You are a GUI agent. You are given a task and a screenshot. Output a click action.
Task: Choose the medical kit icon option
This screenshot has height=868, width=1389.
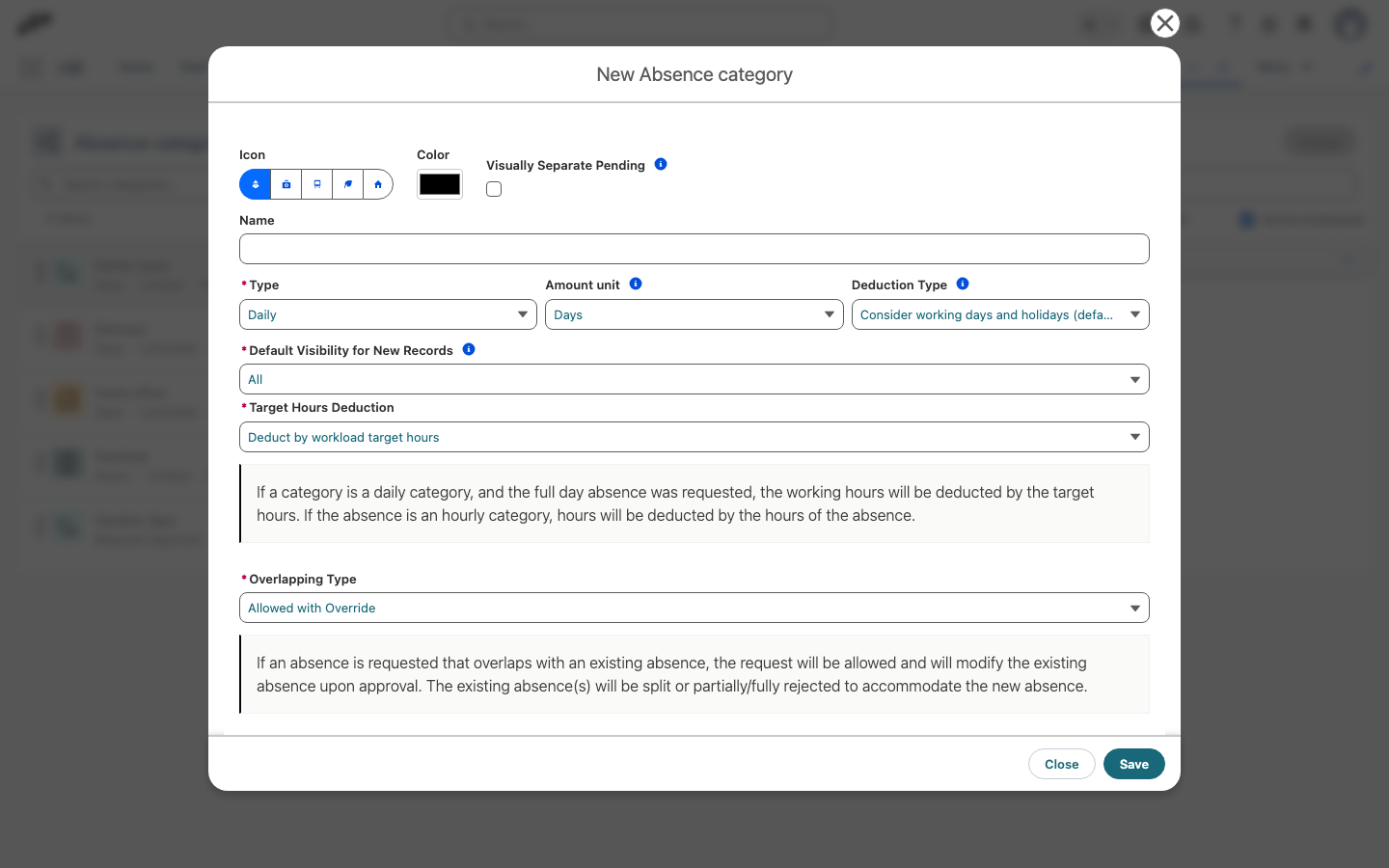286,184
